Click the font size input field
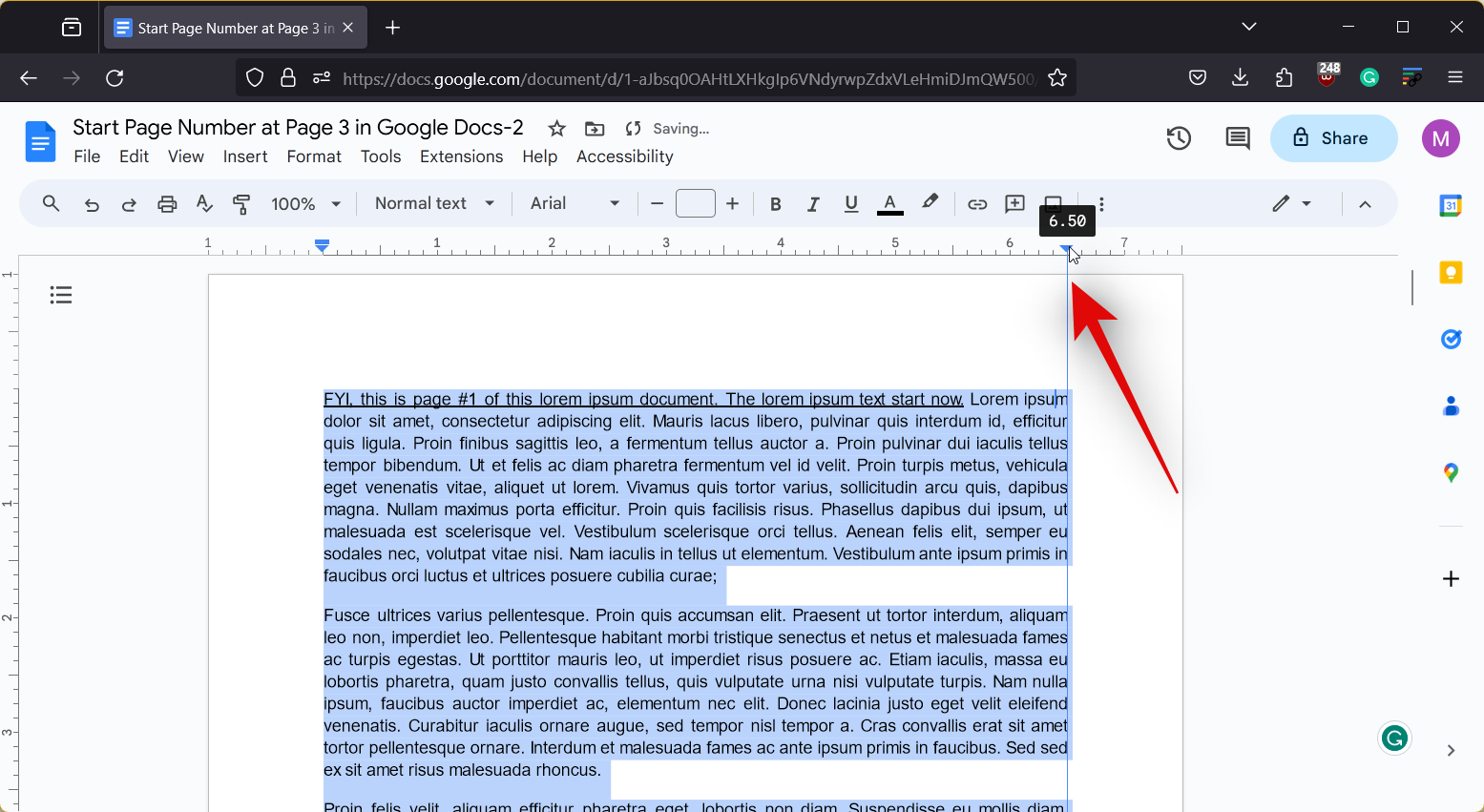Image resolution: width=1484 pixels, height=812 pixels. click(x=695, y=203)
